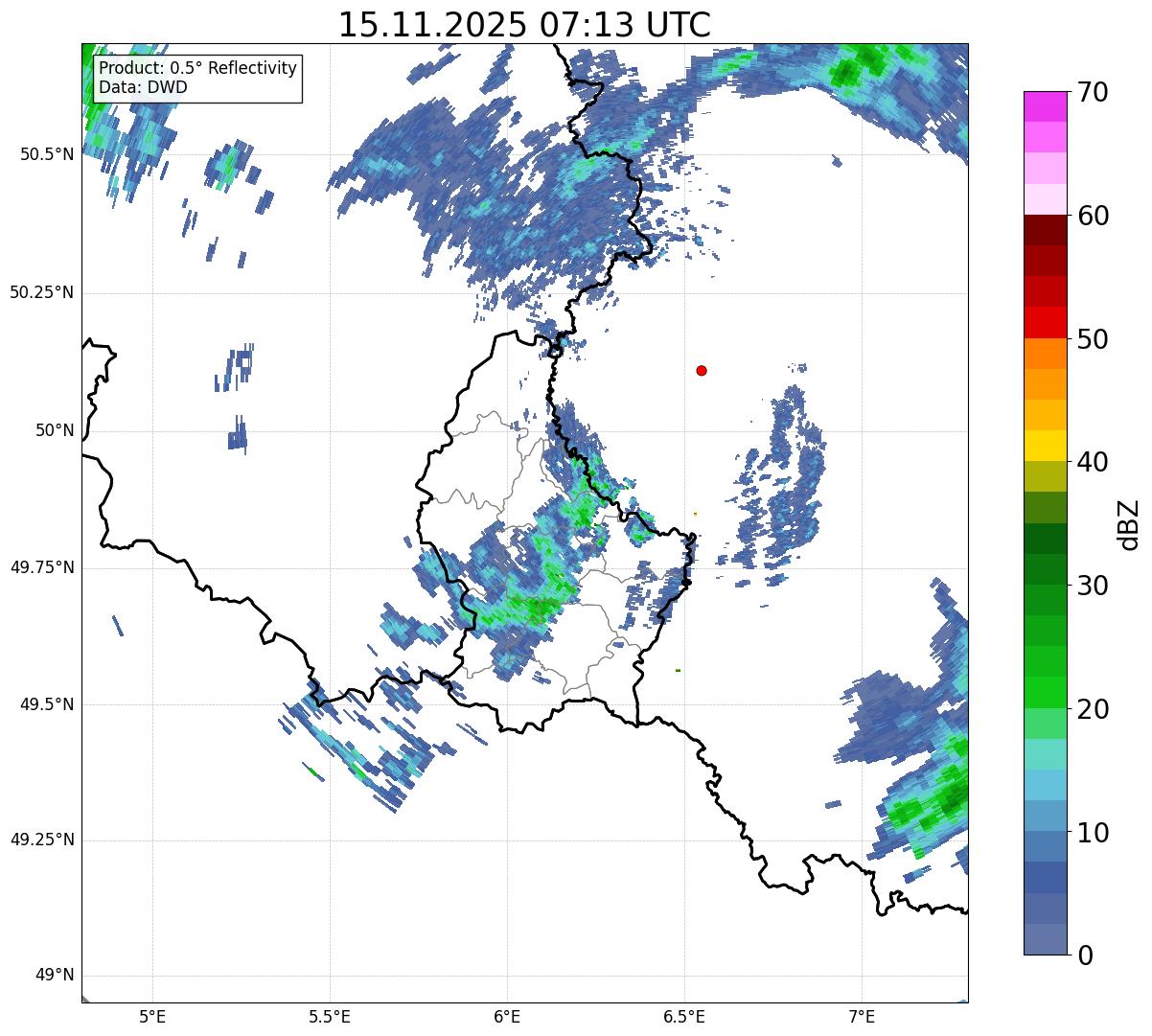Click the dark maroon colorbar segment below 60
The width and height of the screenshot is (1152, 1036).
pyautogui.click(x=1045, y=230)
